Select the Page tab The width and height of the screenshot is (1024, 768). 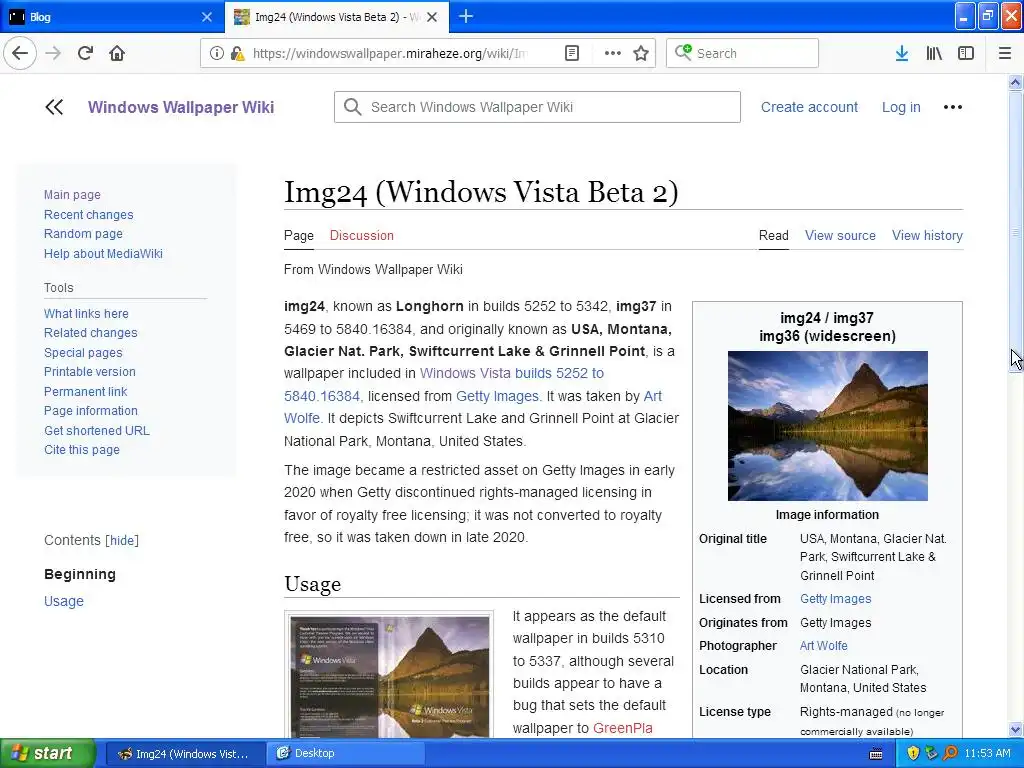[x=298, y=235]
